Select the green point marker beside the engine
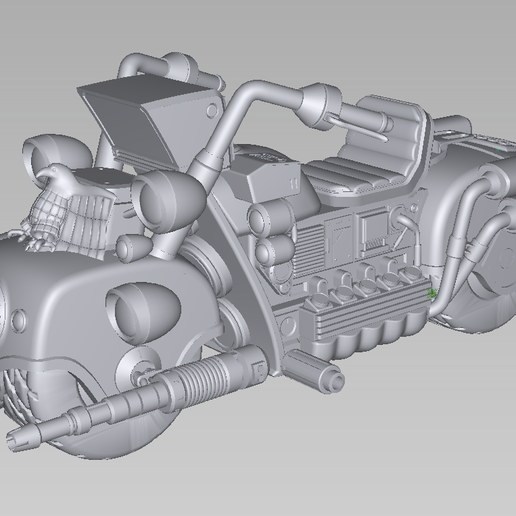 click(x=432, y=293)
